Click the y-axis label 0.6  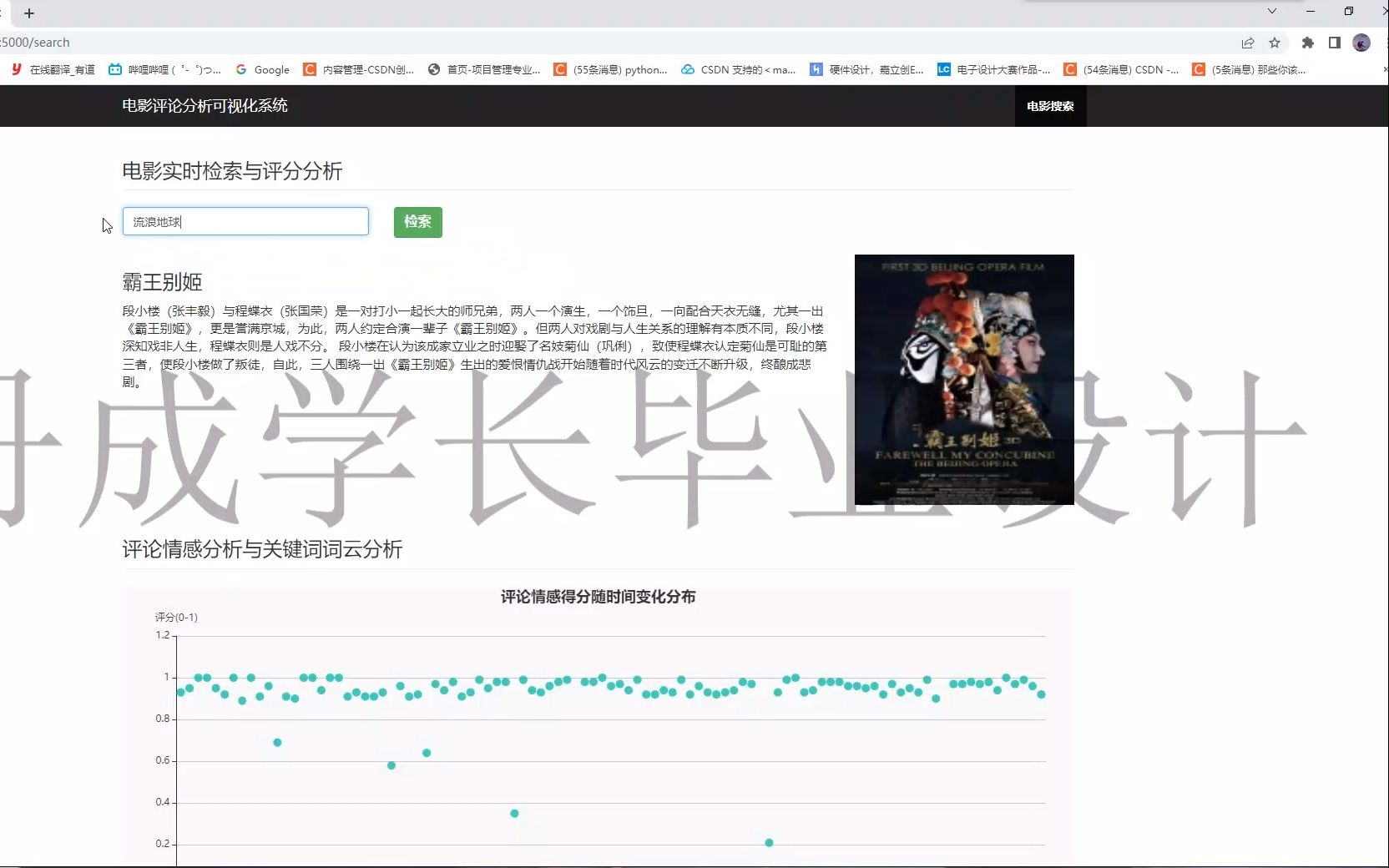[163, 760]
